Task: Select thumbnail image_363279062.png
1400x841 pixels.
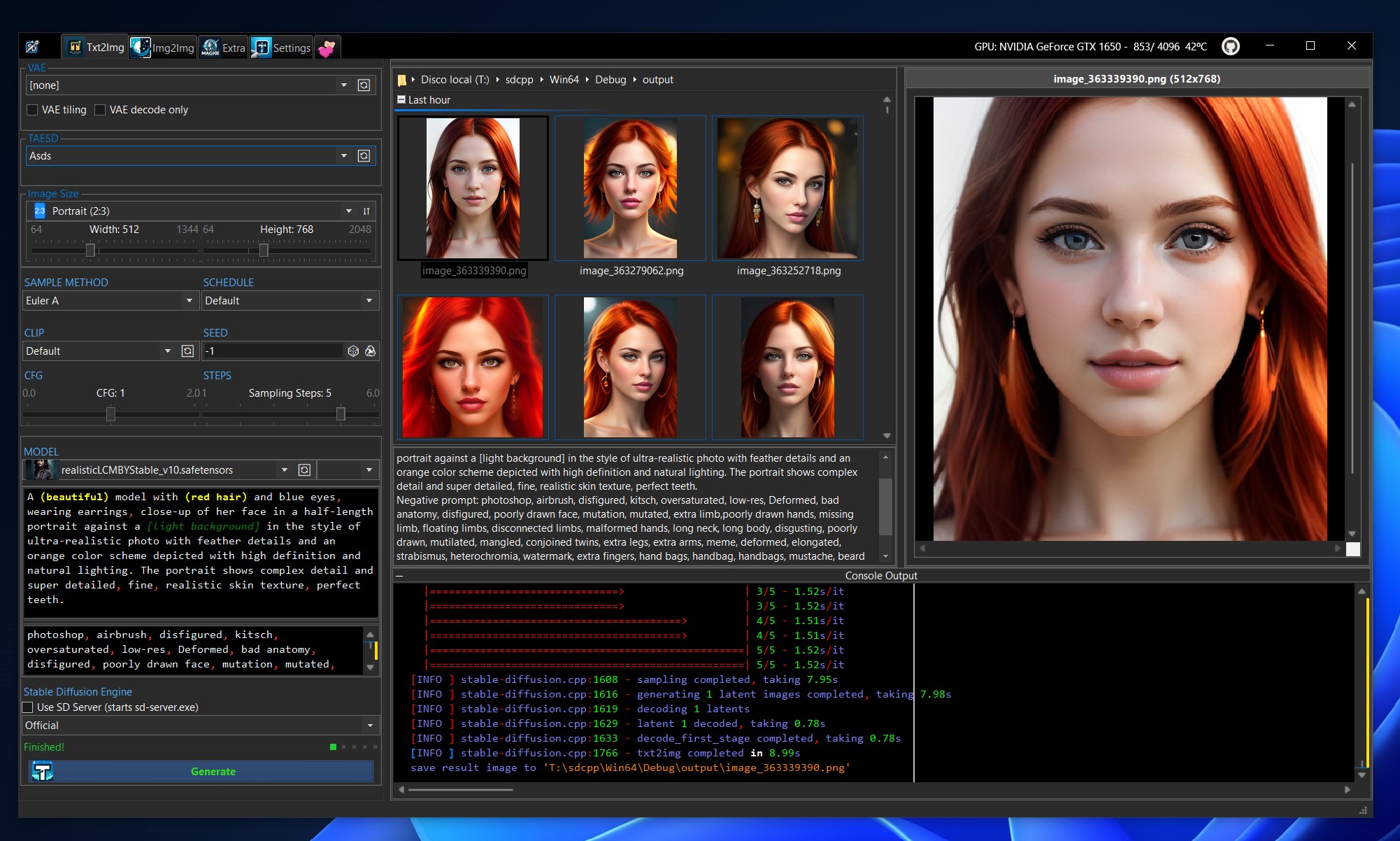Action: click(630, 188)
